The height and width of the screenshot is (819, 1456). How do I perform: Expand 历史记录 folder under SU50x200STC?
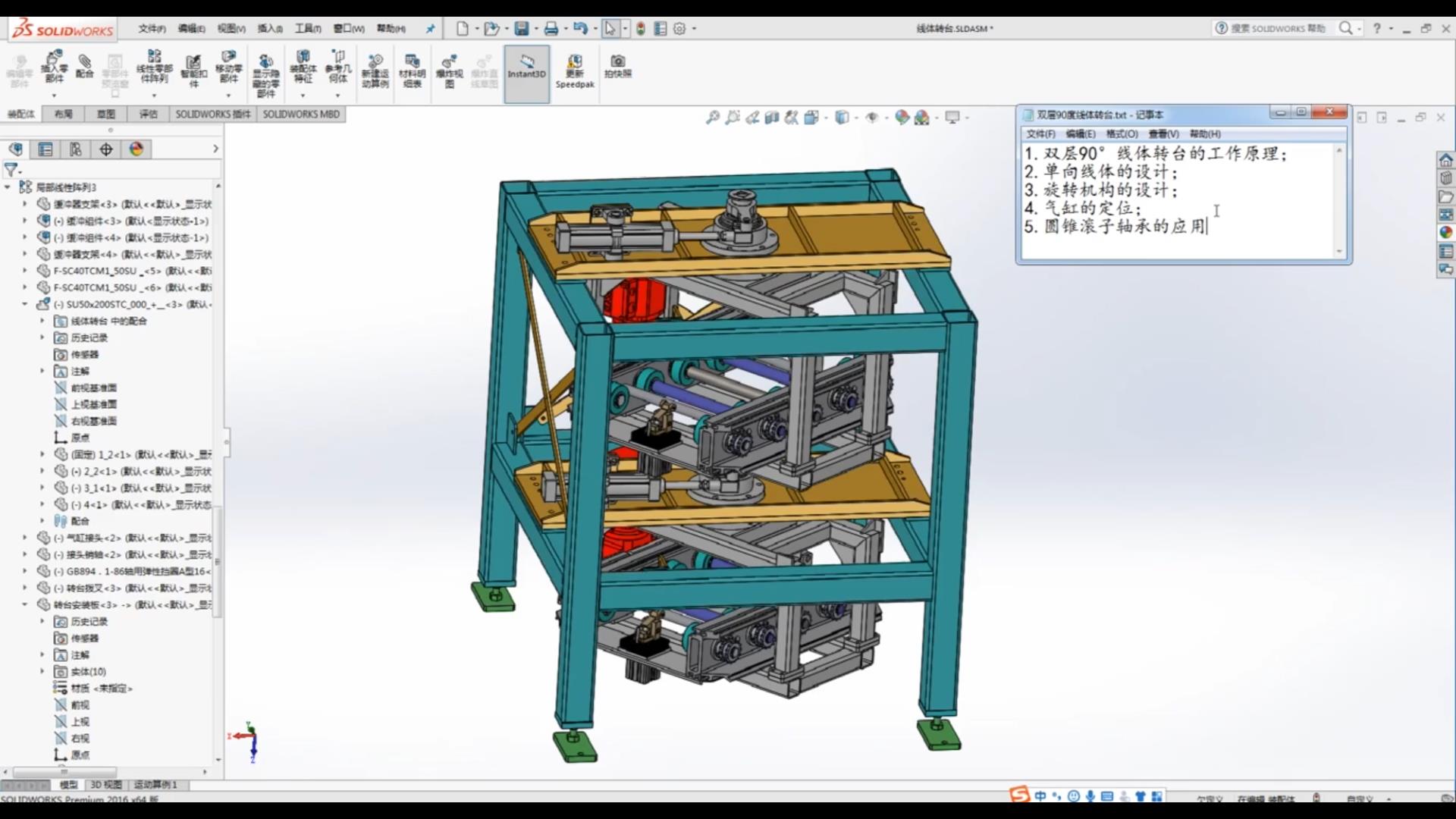point(42,337)
